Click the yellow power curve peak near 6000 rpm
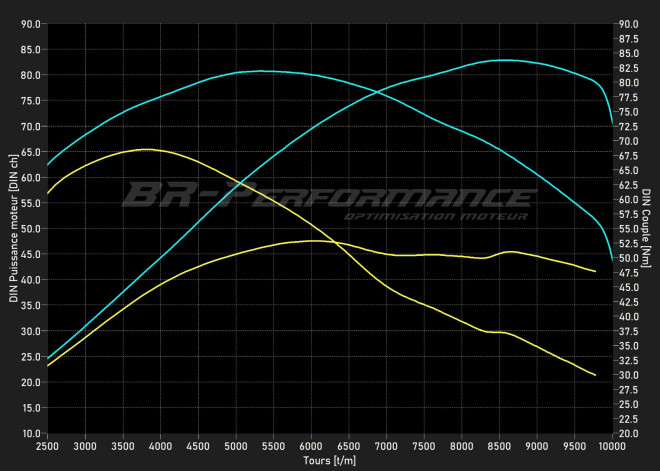The height and width of the screenshot is (471, 660). coord(312,240)
